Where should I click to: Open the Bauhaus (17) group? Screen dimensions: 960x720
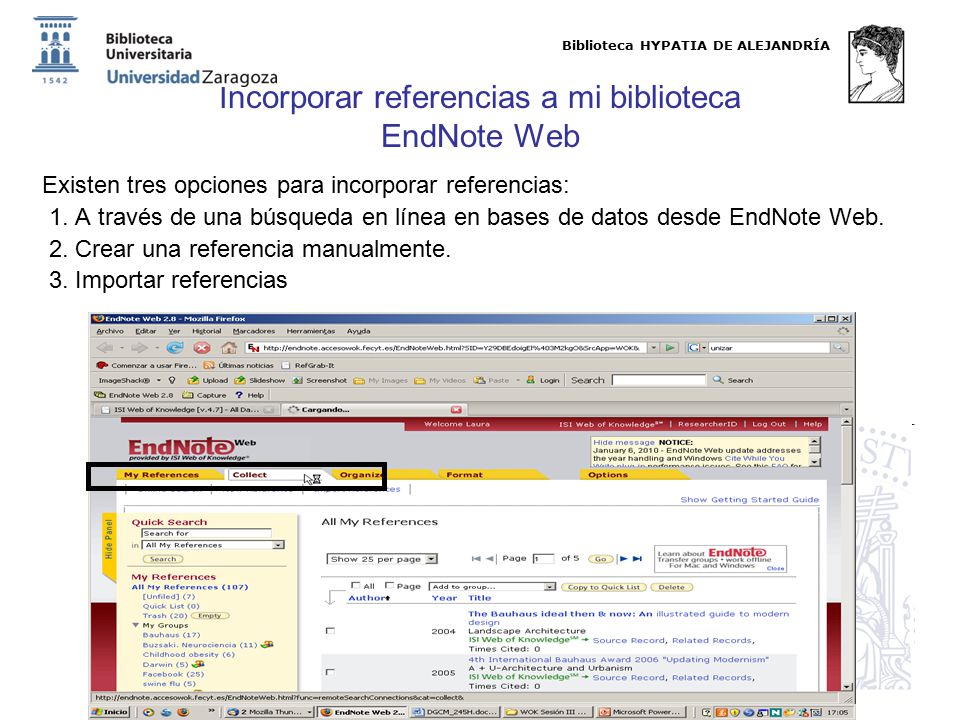tap(171, 635)
